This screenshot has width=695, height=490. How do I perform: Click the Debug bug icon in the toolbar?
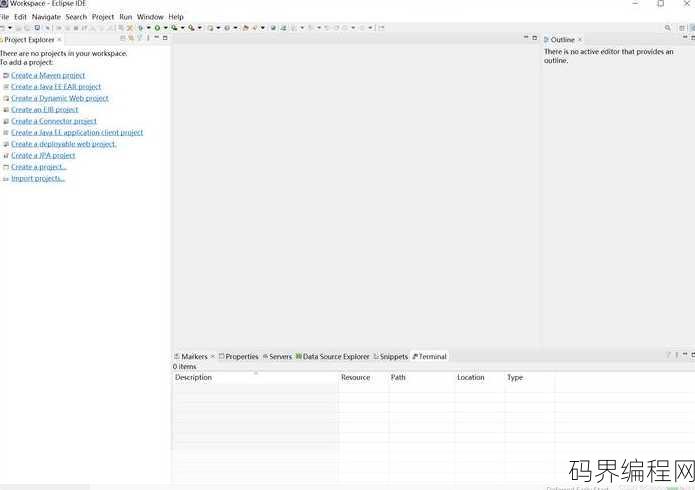[141, 28]
